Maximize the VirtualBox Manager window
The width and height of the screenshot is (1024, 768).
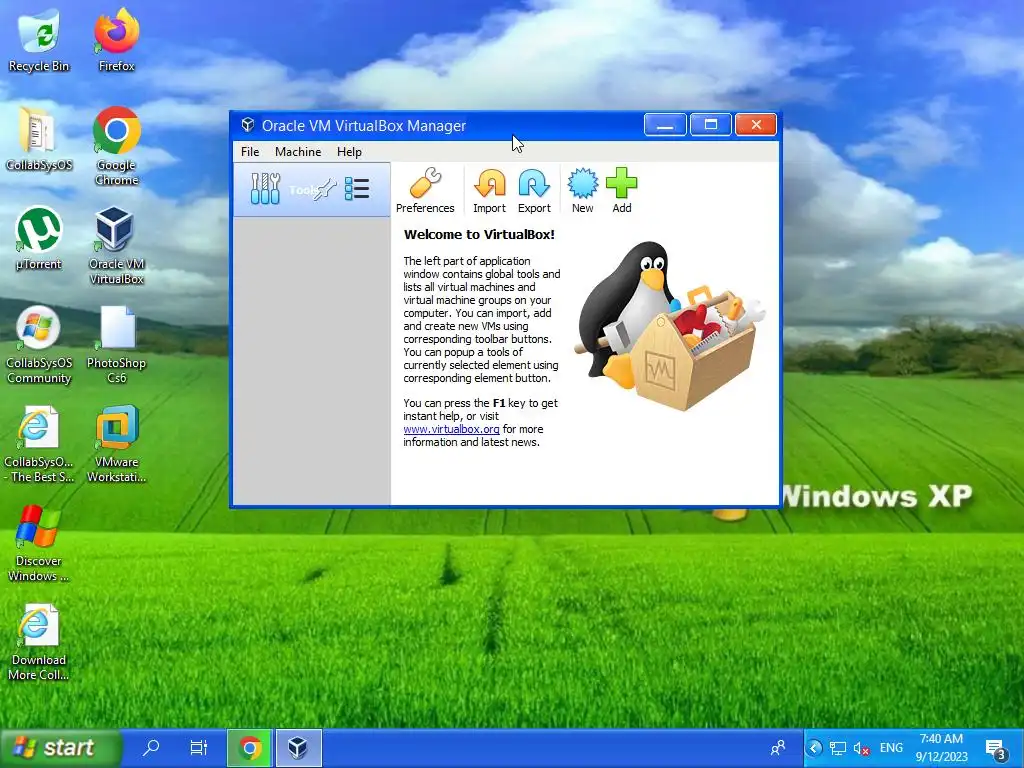click(711, 125)
